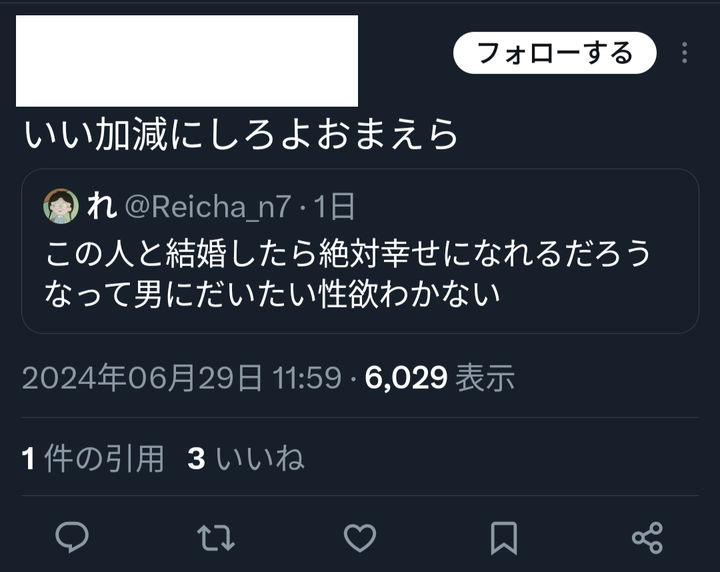Click the 2024年06月29日 11:59 timestamp
The image size is (720, 572).
[x=182, y=378]
